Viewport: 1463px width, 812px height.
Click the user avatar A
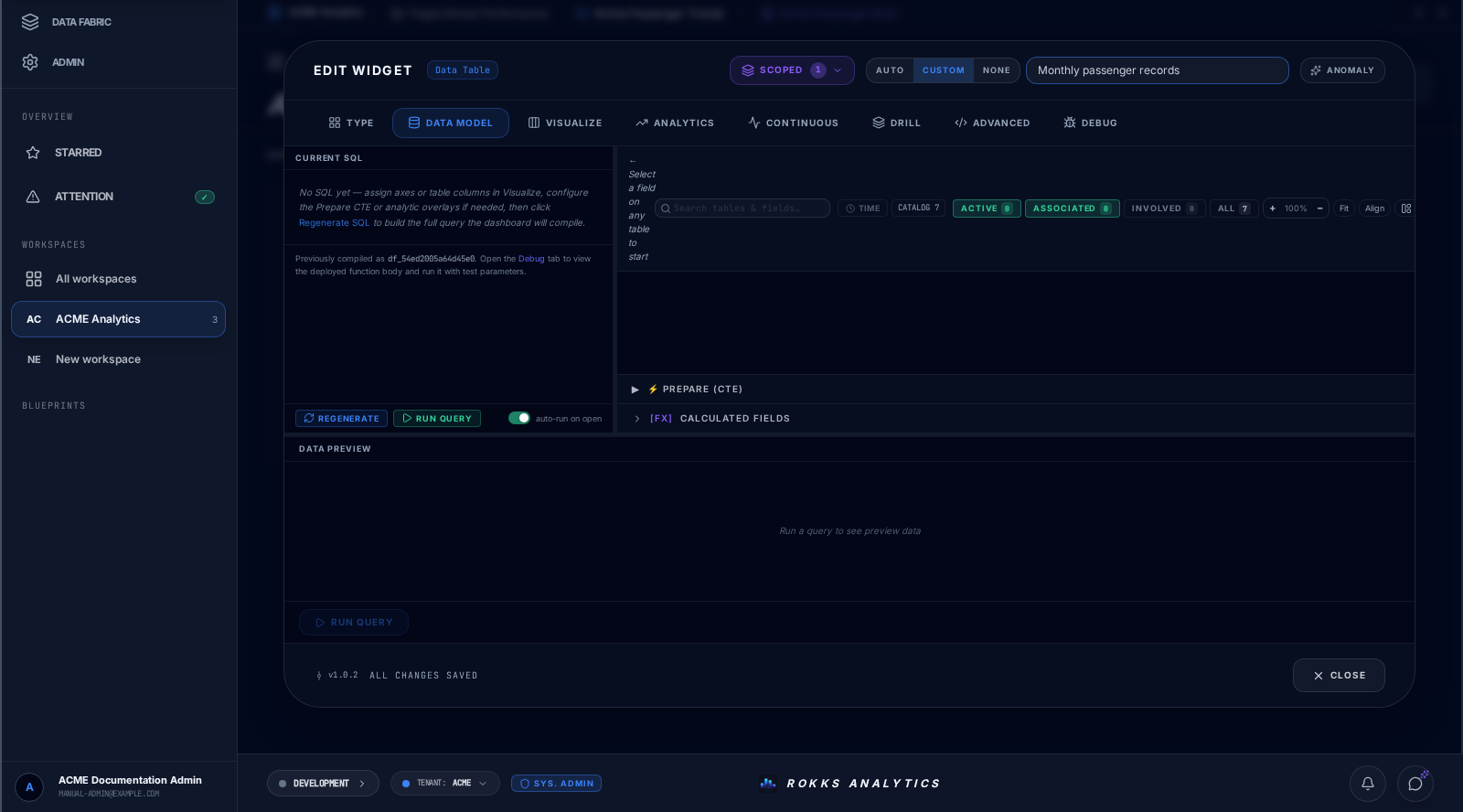click(29, 786)
